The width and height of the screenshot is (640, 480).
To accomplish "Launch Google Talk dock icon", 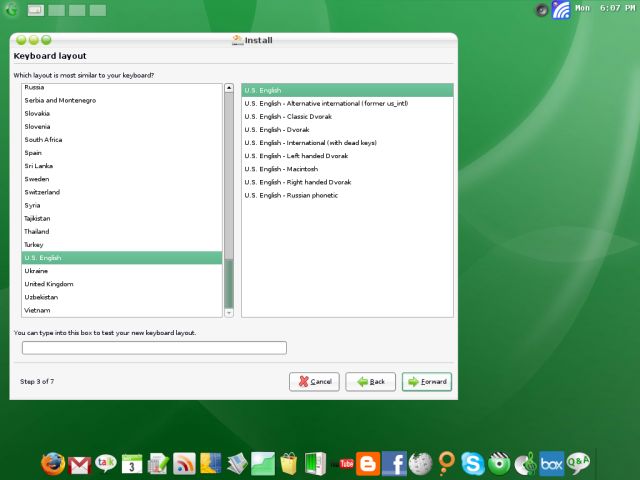I will [106, 463].
